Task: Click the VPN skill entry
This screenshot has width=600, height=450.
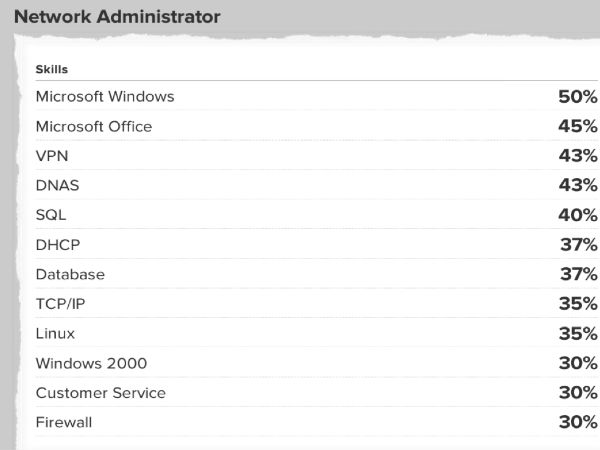Action: tap(51, 156)
